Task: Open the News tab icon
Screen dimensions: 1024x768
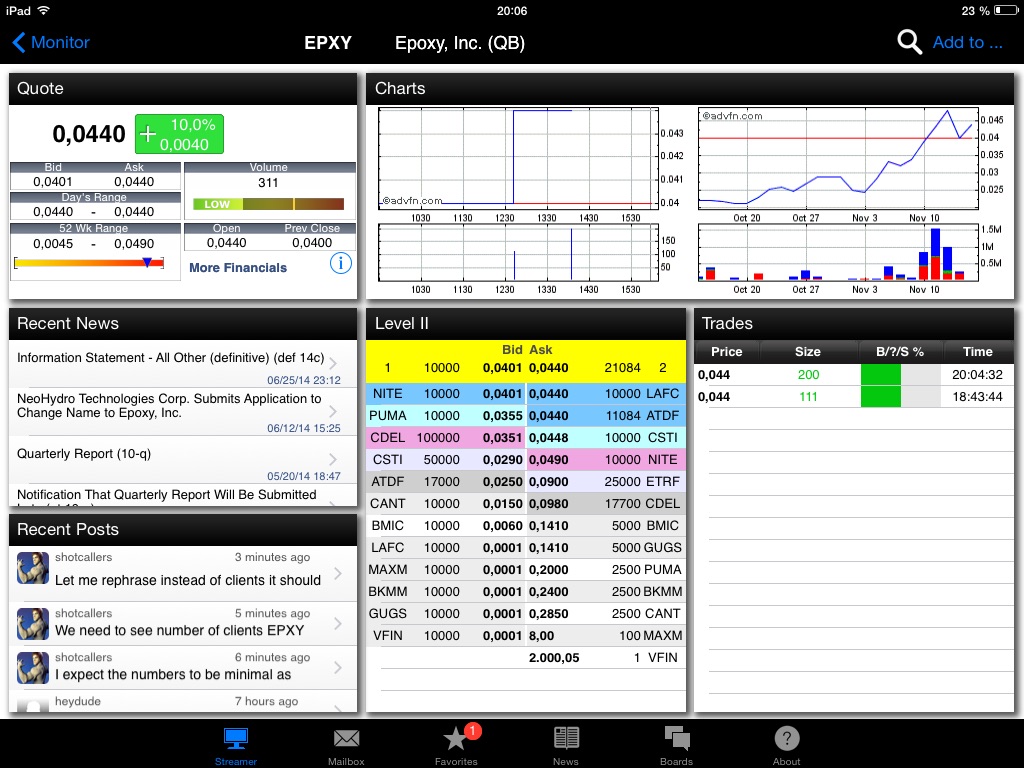Action: [566, 739]
